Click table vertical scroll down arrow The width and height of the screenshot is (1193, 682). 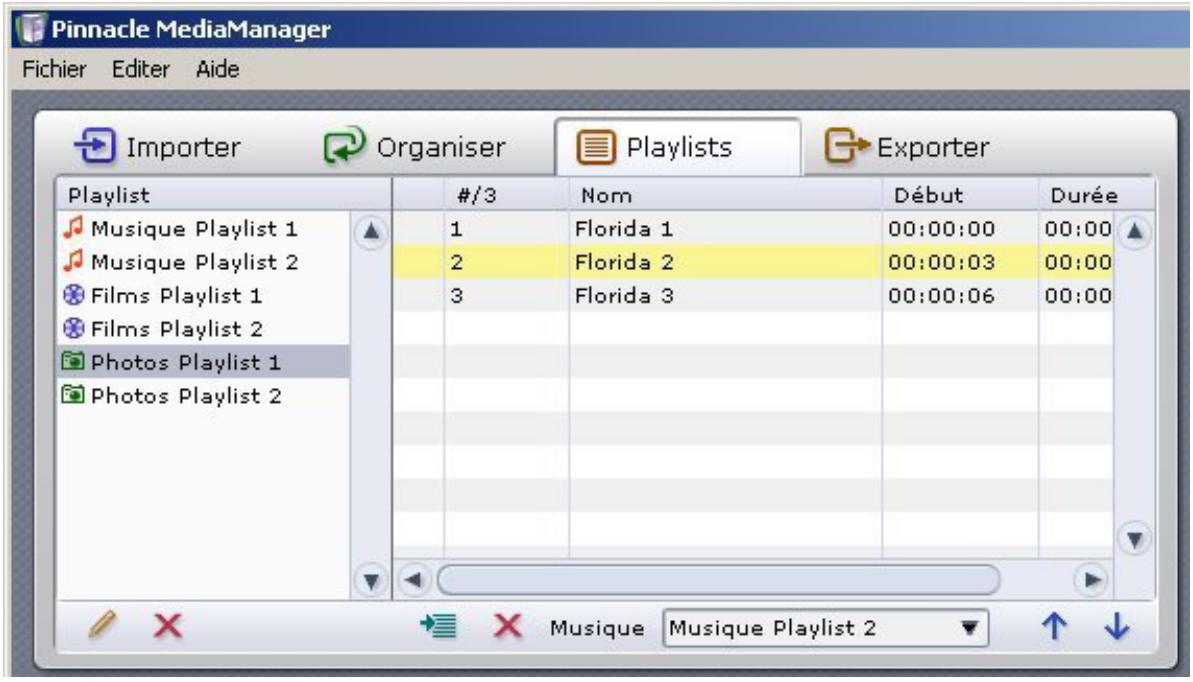1134,540
